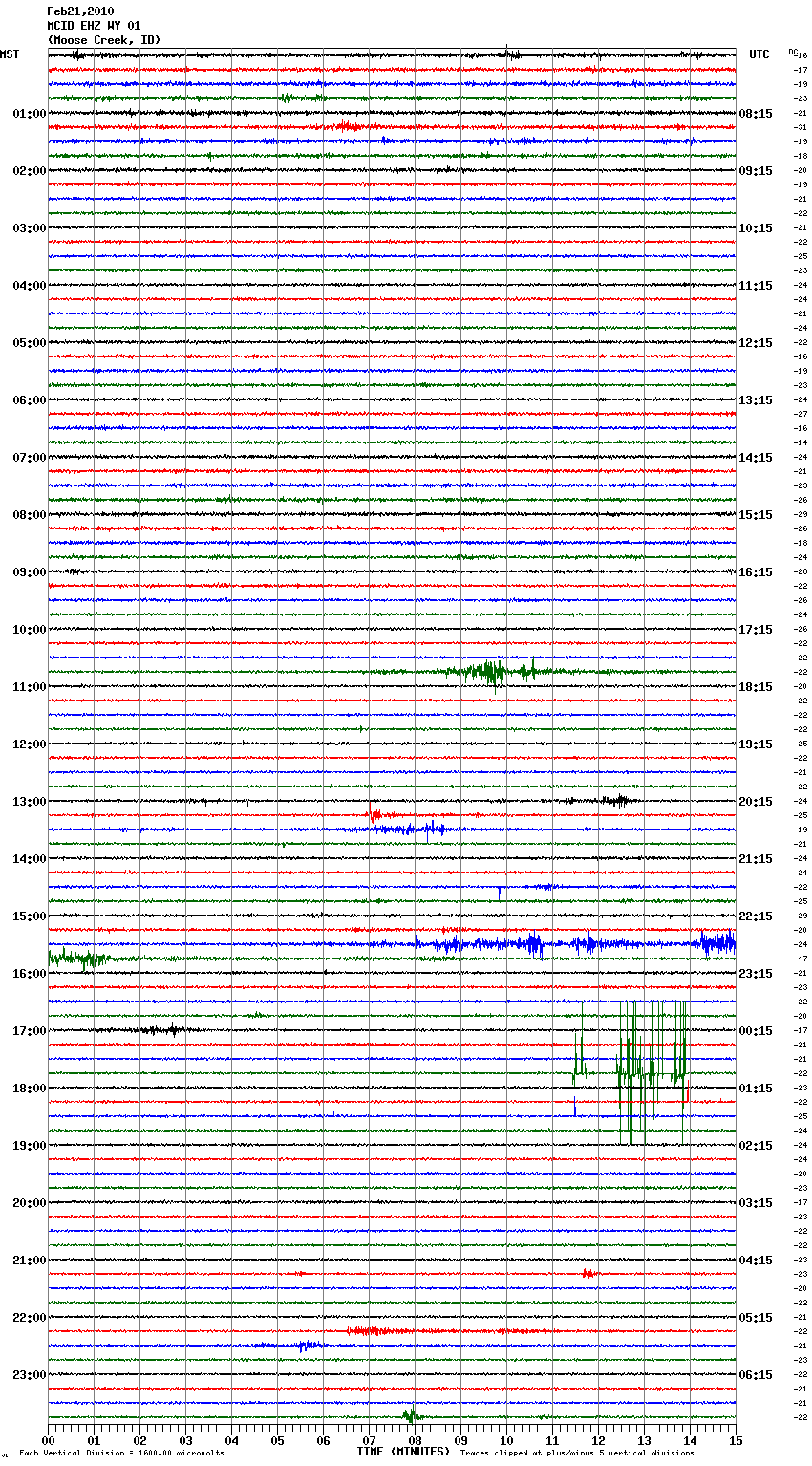The height and width of the screenshot is (1466, 812).
Task: Click minute tick label "05" on bottom axis
Action: coord(277,1440)
